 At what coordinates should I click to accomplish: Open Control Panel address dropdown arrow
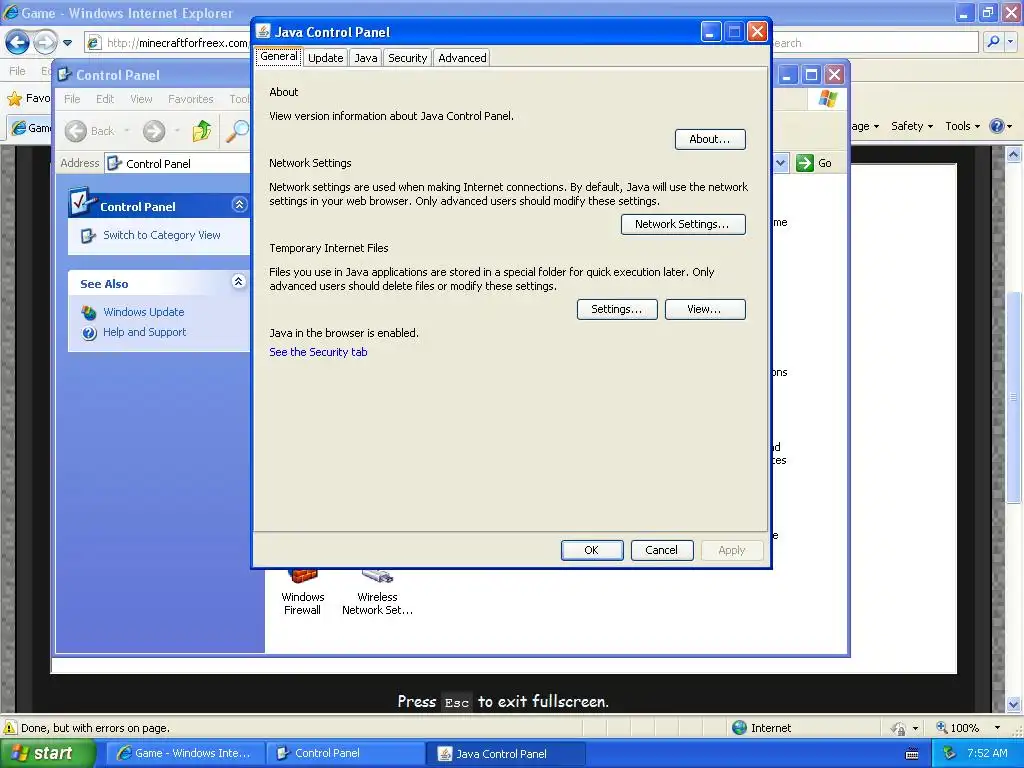pyautogui.click(x=781, y=163)
